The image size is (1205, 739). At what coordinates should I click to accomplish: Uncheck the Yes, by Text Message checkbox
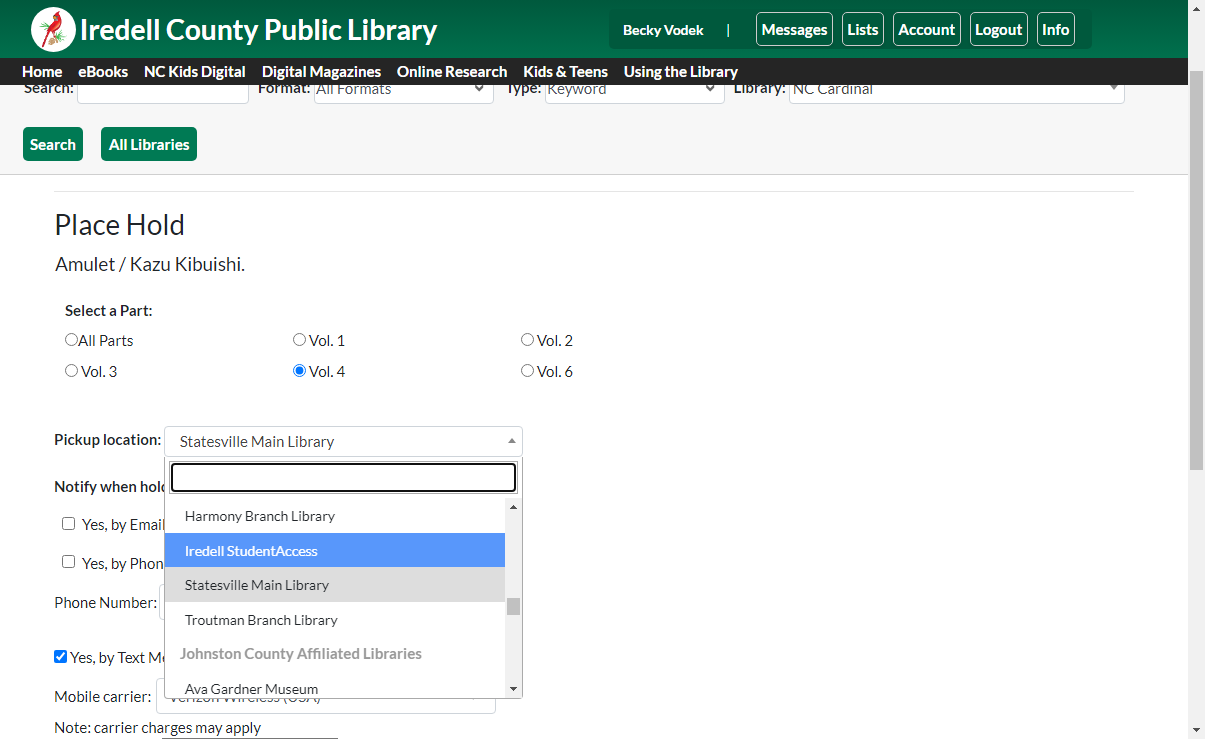60,657
